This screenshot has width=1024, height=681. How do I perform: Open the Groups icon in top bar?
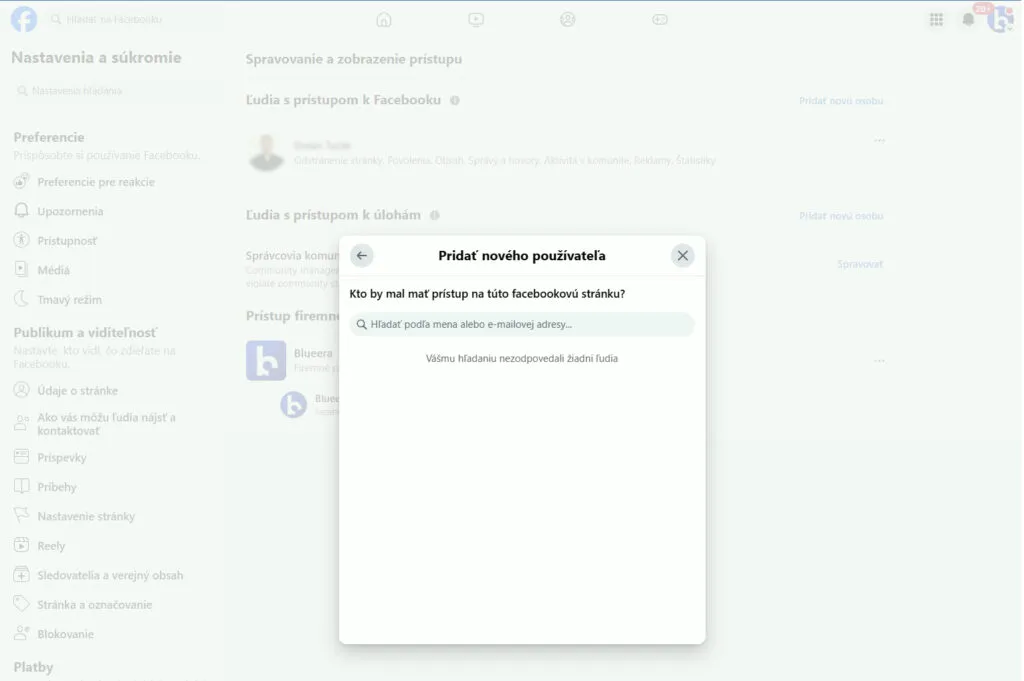tap(568, 19)
